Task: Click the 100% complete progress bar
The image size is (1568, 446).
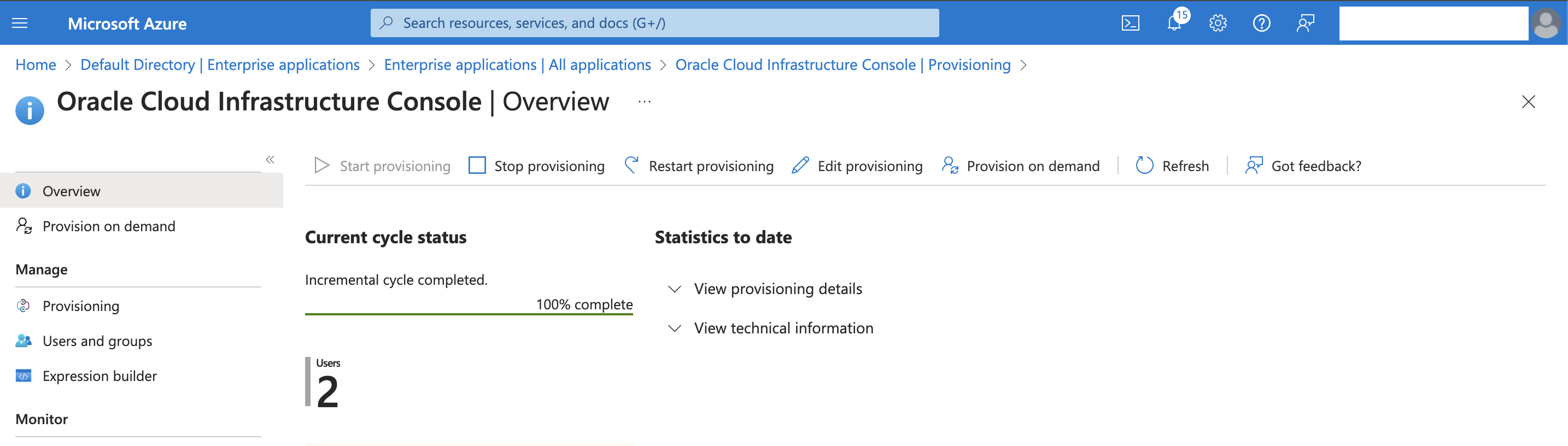Action: (x=469, y=313)
